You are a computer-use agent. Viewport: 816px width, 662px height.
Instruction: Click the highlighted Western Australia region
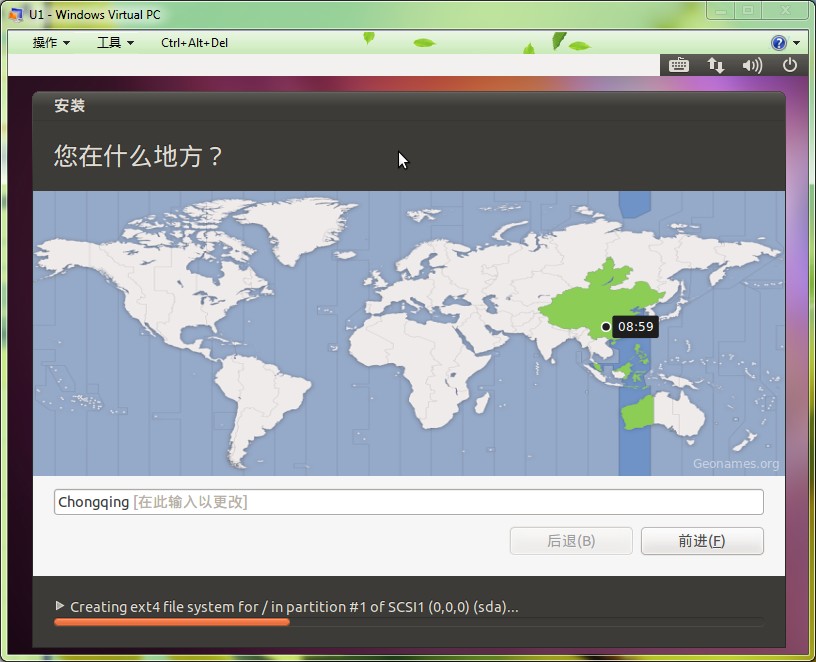[x=638, y=414]
